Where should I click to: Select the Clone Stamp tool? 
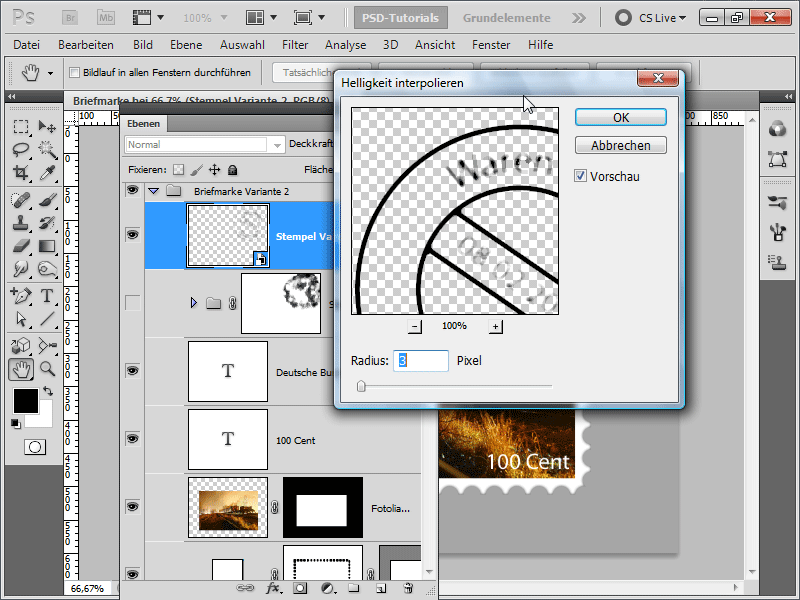pyautogui.click(x=21, y=223)
